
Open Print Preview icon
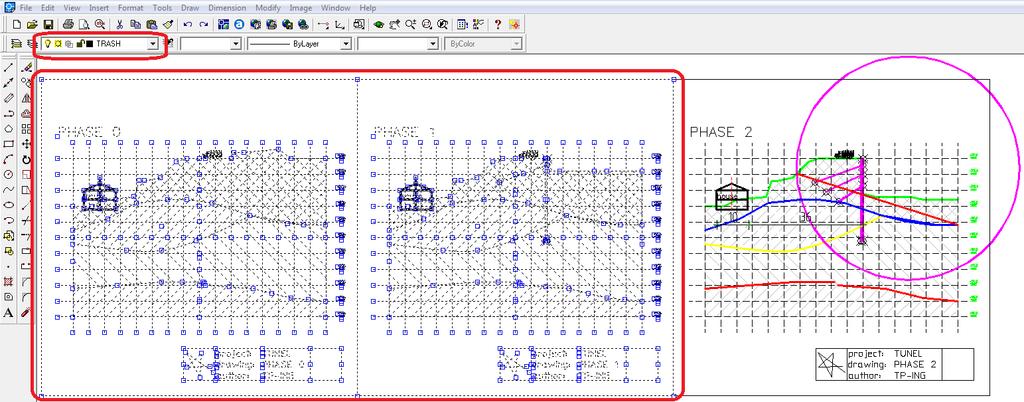(84, 25)
